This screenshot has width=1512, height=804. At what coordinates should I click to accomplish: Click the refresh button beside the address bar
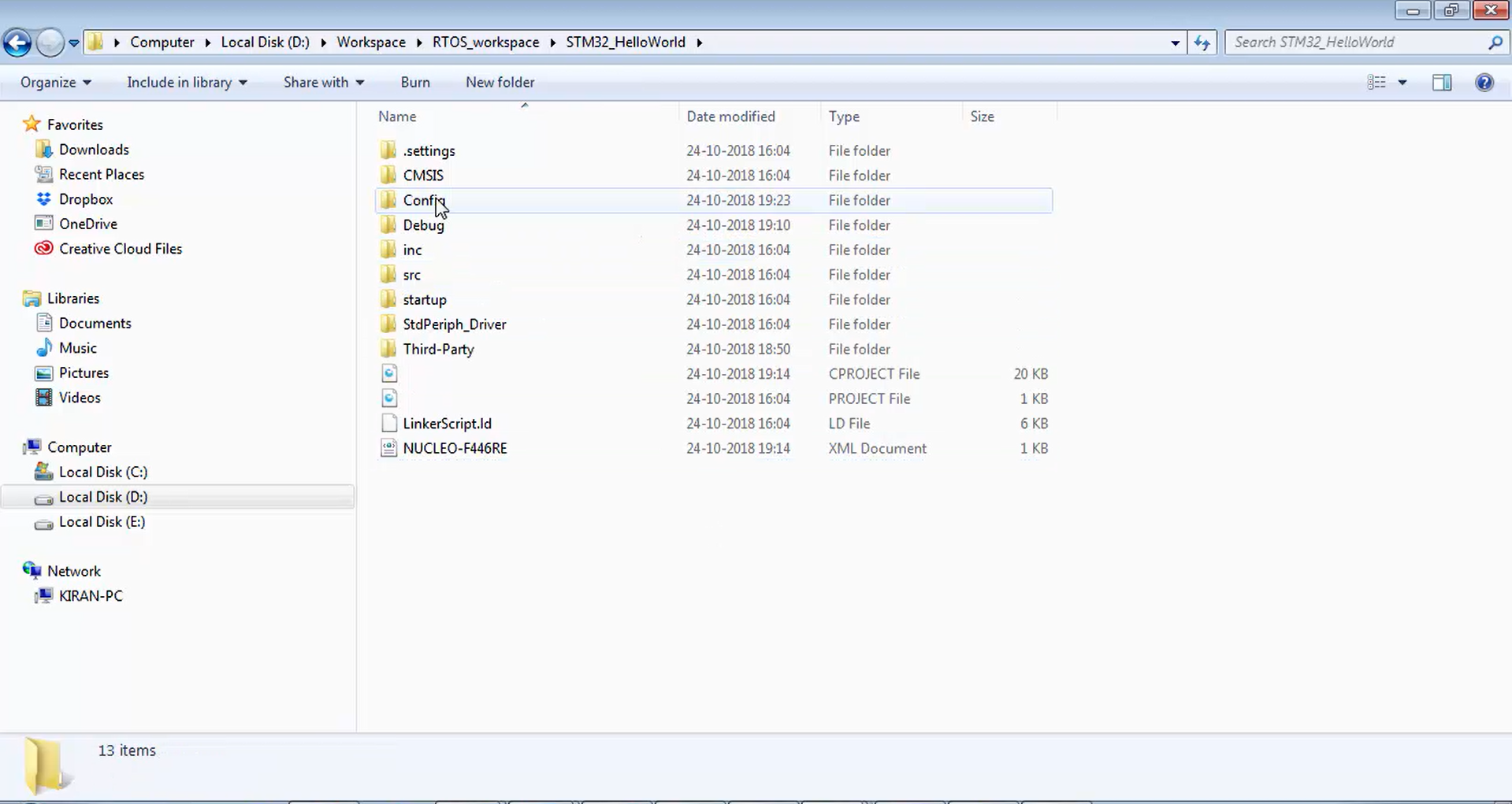point(1202,43)
